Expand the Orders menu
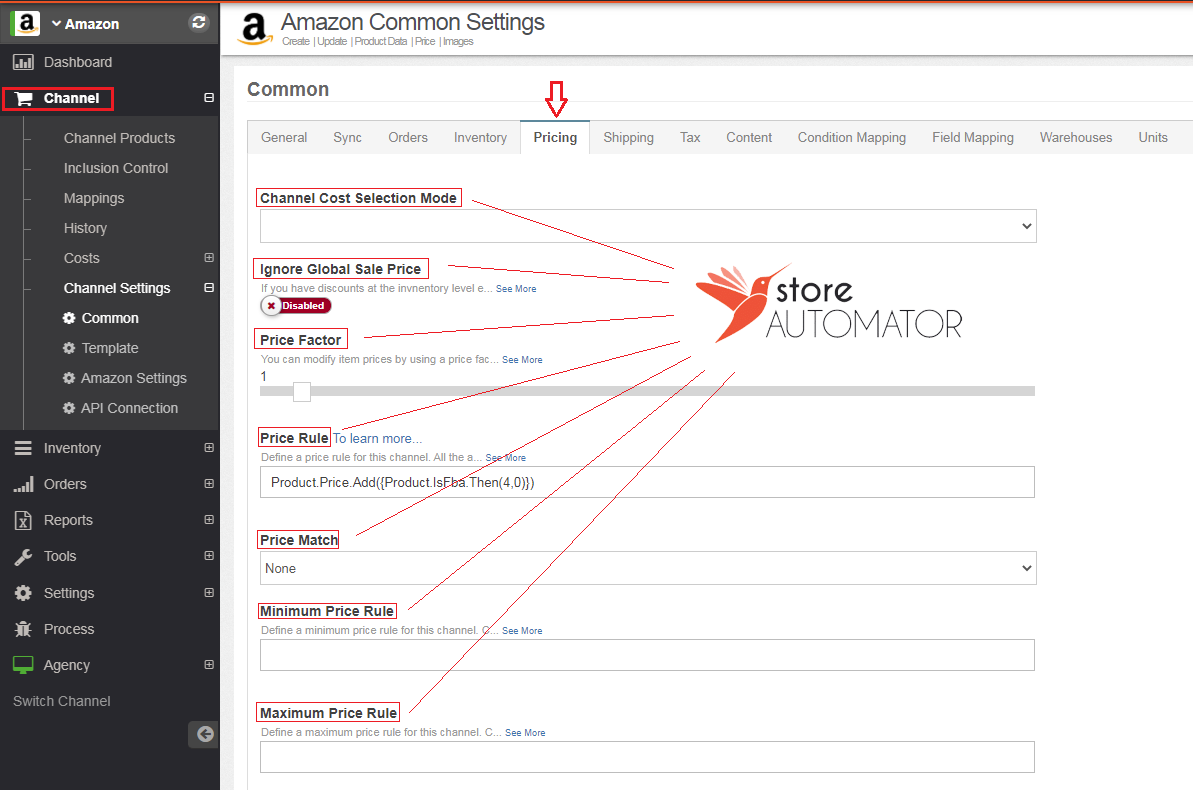 pos(209,484)
